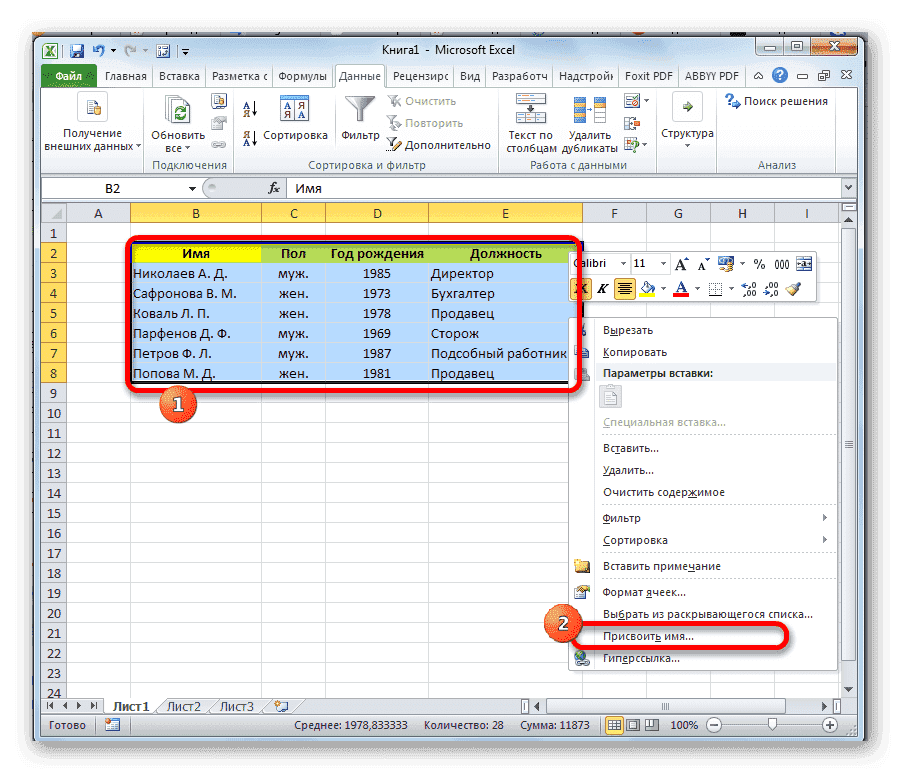This screenshot has width=900, height=773.
Task: Open sheet Лист2
Action: coord(183,705)
